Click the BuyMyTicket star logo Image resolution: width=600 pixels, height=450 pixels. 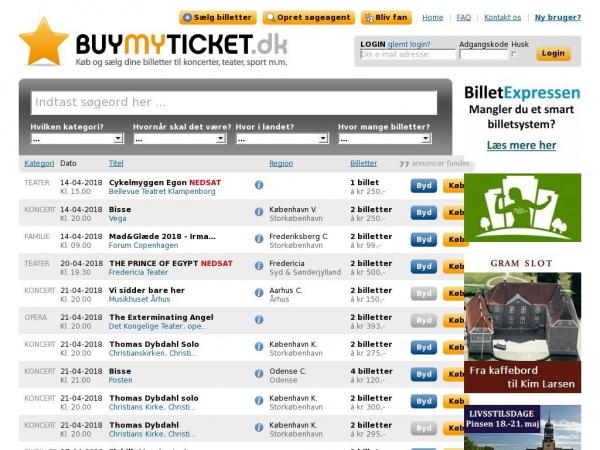[44, 42]
